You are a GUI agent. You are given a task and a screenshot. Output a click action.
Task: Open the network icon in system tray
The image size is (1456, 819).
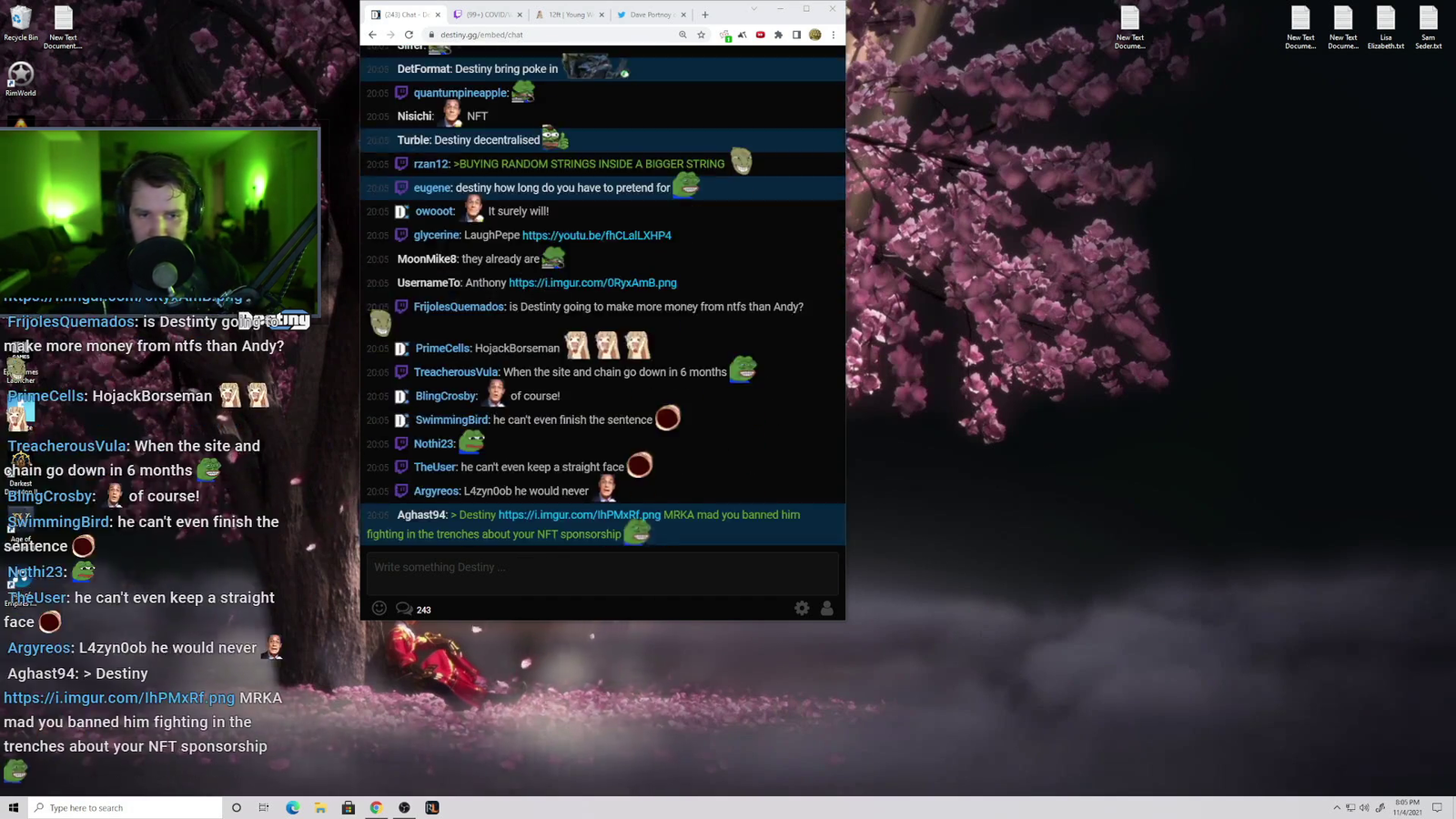pos(1350,807)
